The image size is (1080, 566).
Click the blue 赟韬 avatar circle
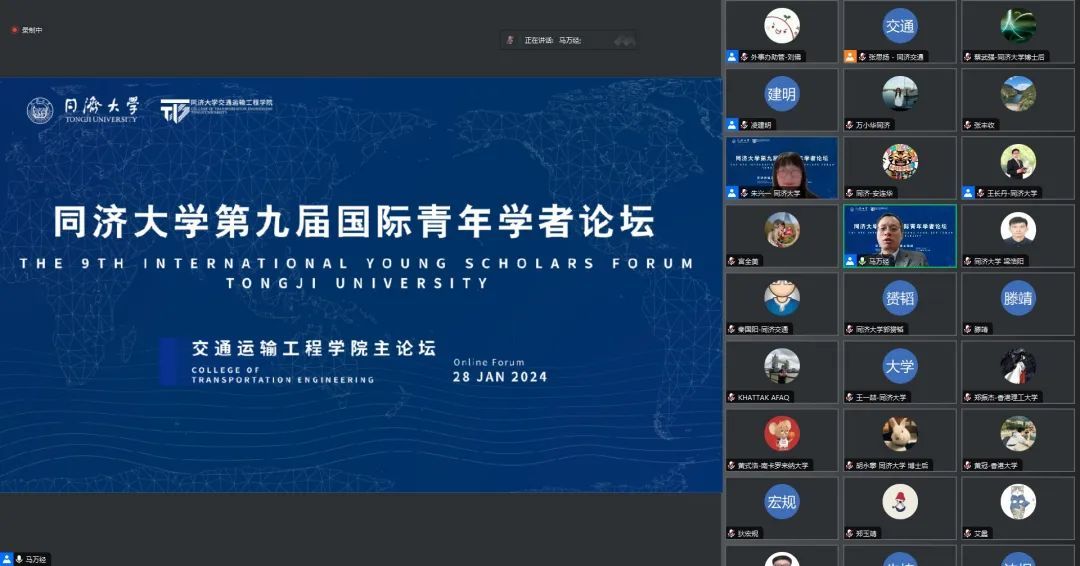click(899, 298)
